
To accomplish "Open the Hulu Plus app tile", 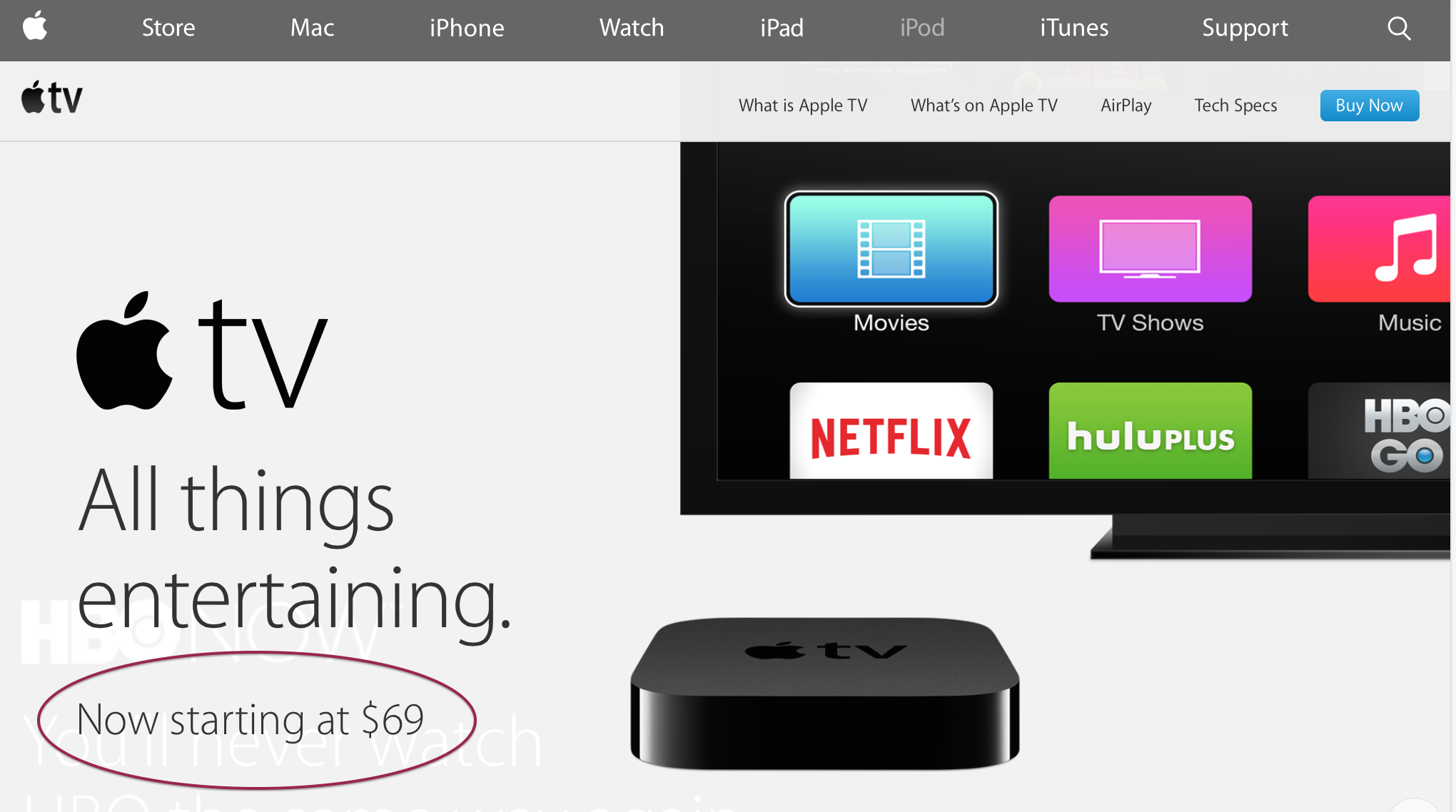I will click(x=1150, y=431).
